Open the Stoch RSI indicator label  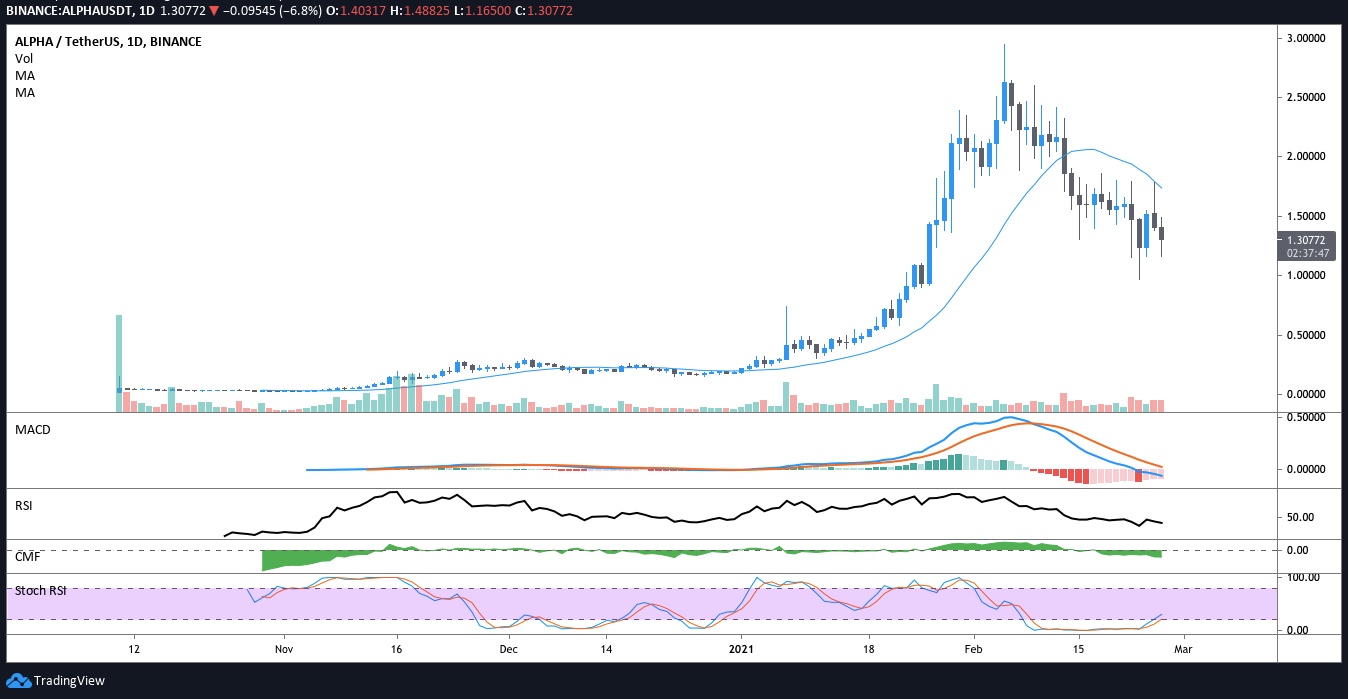[x=40, y=591]
